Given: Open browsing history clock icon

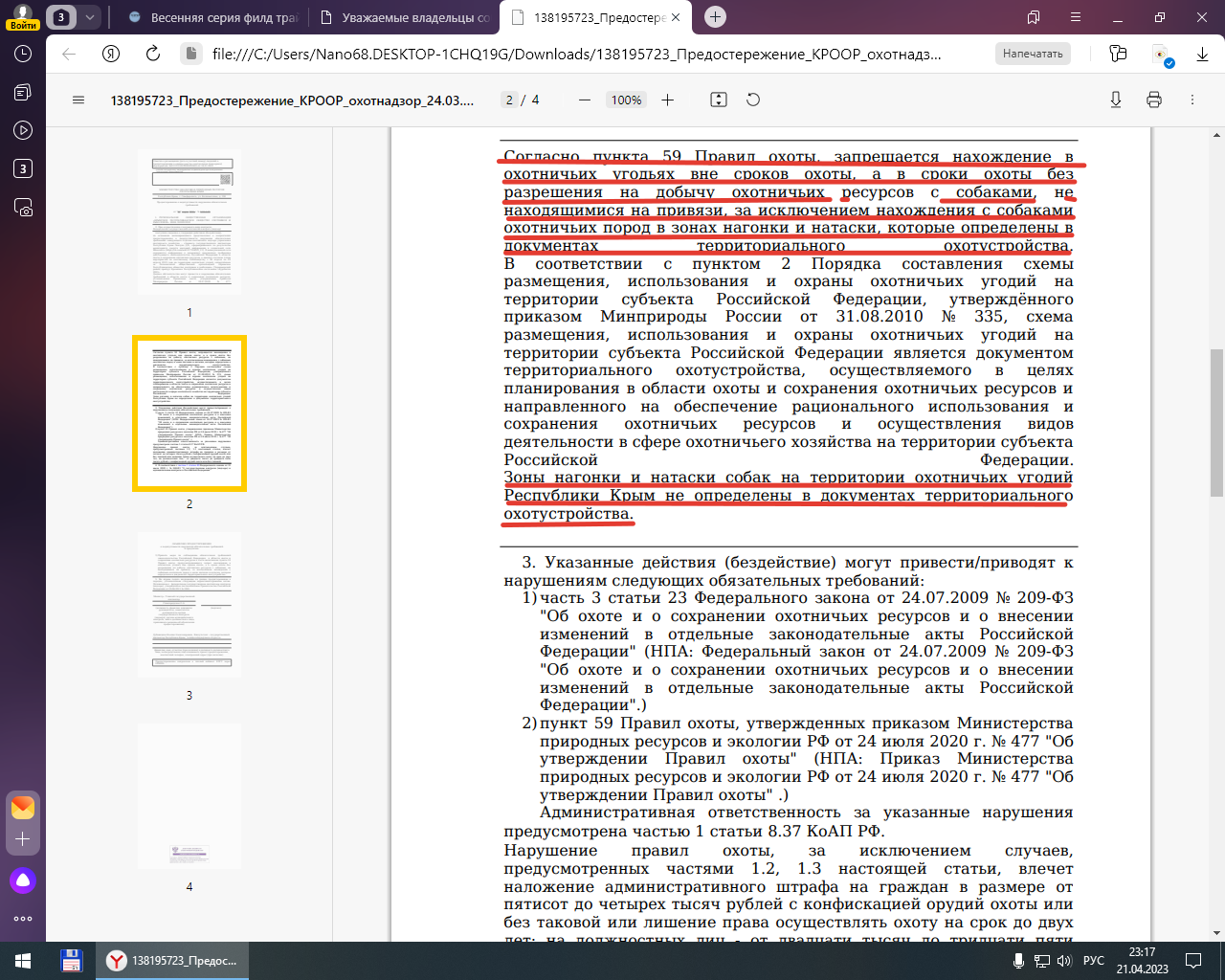Looking at the screenshot, I should click(x=23, y=55).
